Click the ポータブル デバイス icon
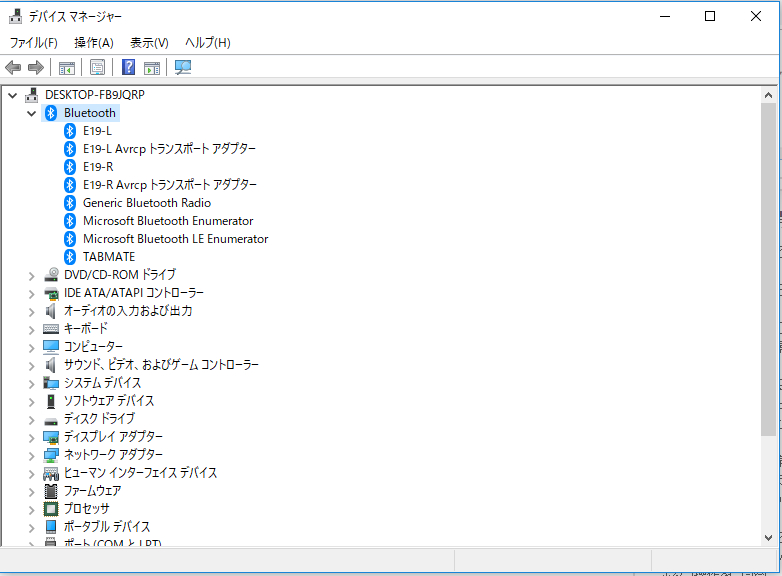This screenshot has width=782, height=576. click(51, 527)
